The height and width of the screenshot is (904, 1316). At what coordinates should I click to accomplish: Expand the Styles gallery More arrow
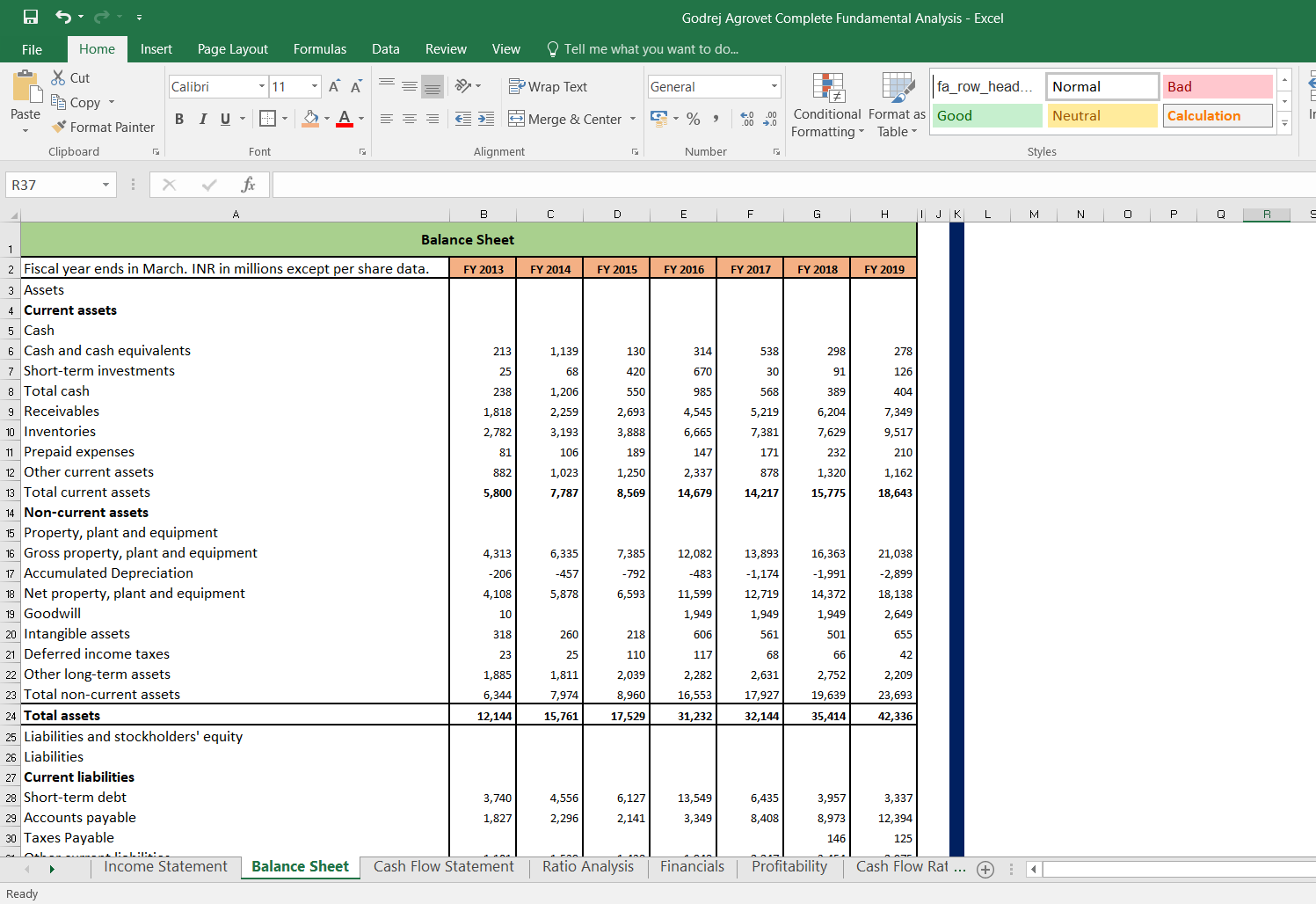pos(1284,123)
